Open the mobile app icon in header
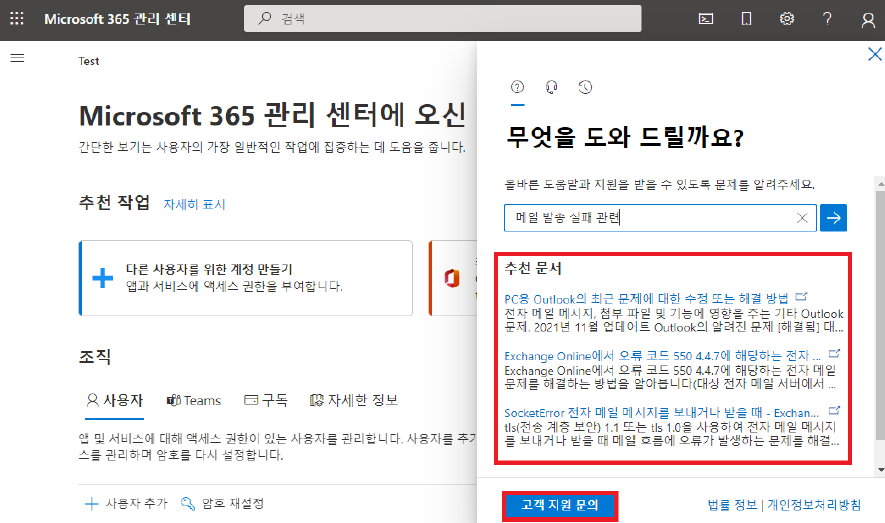 pyautogui.click(x=746, y=19)
